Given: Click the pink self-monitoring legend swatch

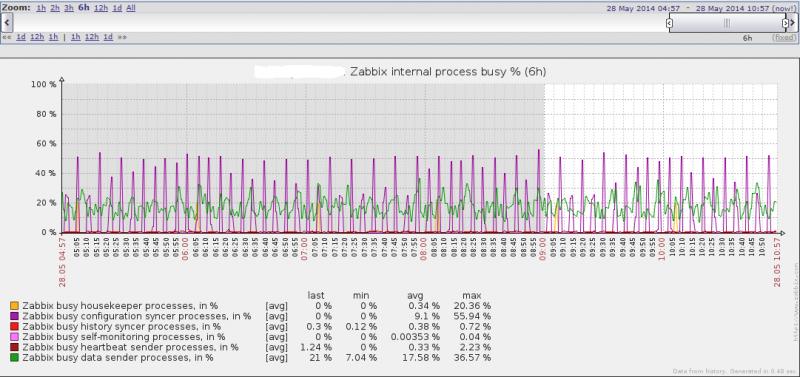Looking at the screenshot, I should click(x=14, y=337).
